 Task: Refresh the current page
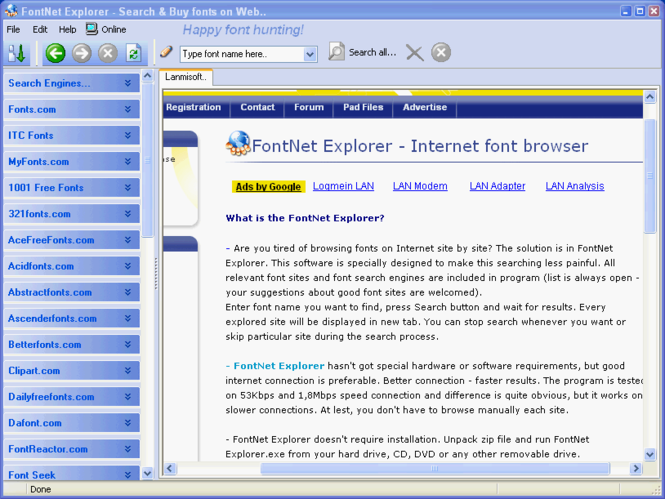point(134,53)
